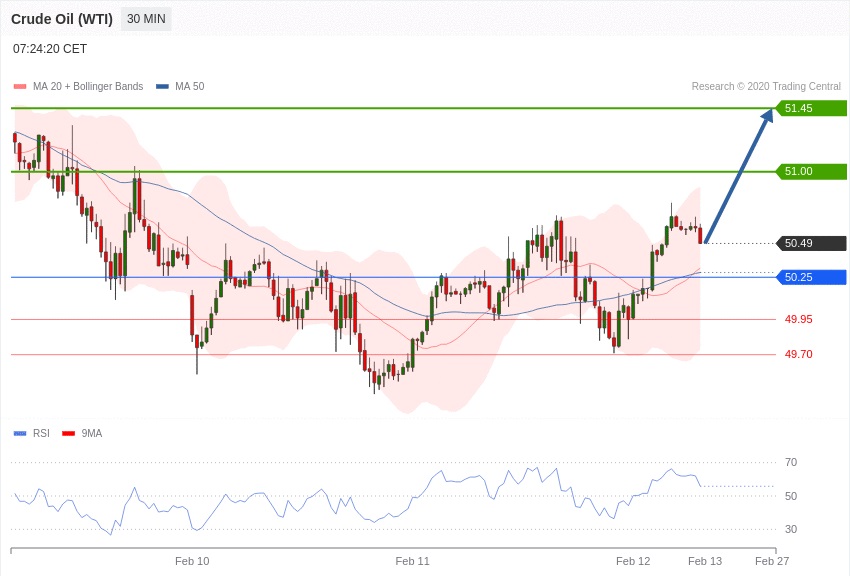Click the red 49.95 support label
This screenshot has width=850, height=576.
tap(798, 319)
